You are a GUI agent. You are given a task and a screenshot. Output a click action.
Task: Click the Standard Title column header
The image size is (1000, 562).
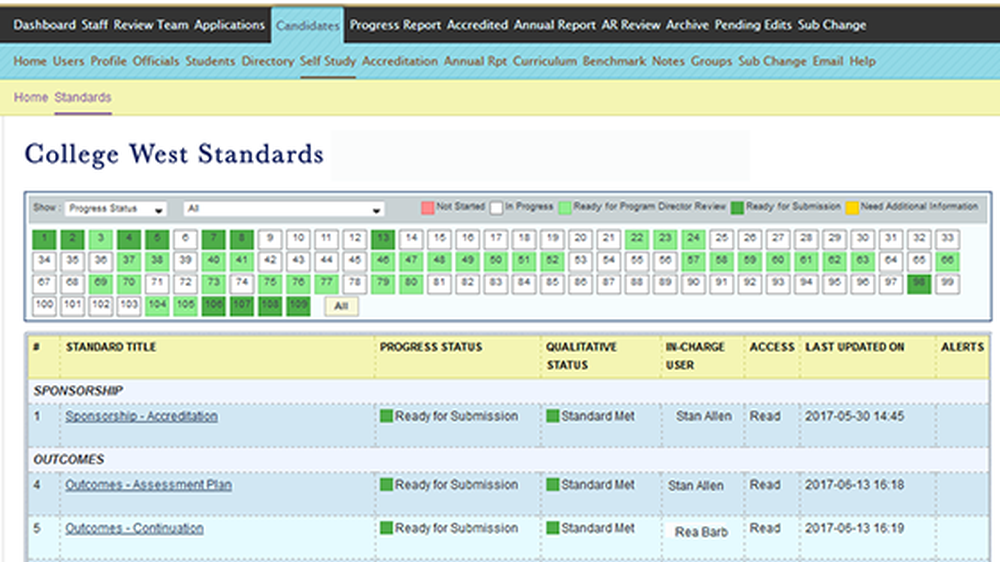click(x=111, y=347)
